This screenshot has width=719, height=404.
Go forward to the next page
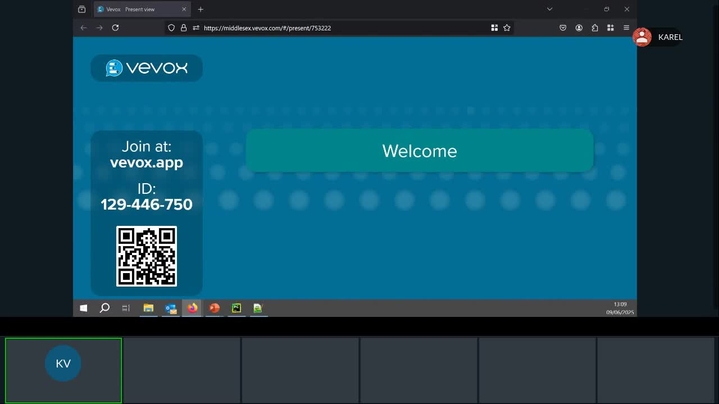(100, 28)
